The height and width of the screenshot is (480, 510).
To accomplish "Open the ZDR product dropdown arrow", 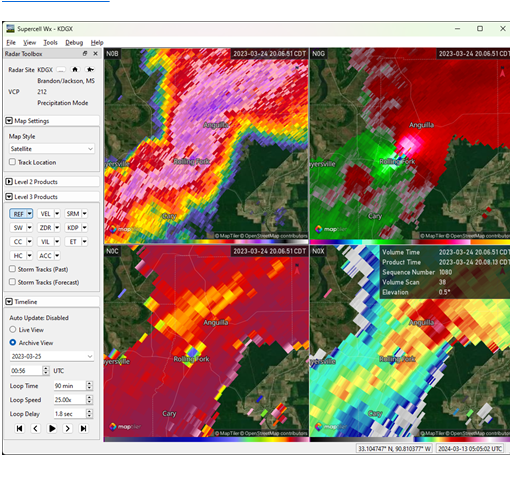I will point(57,228).
